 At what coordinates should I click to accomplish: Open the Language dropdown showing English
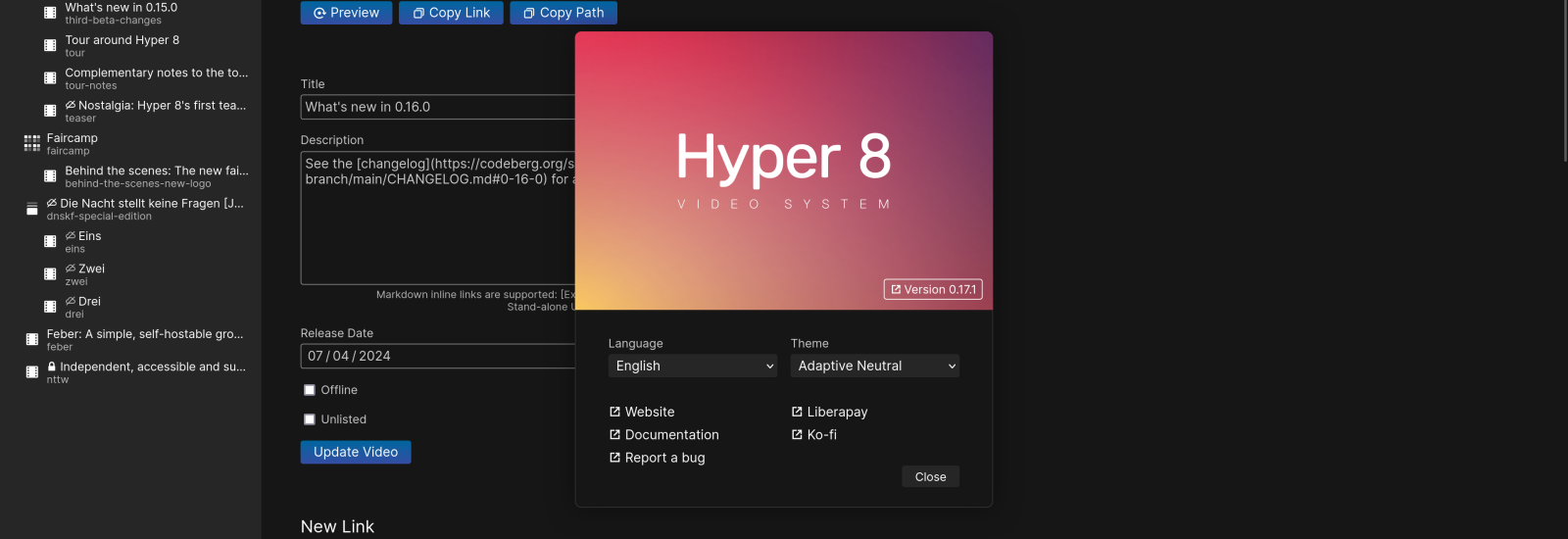click(x=693, y=366)
